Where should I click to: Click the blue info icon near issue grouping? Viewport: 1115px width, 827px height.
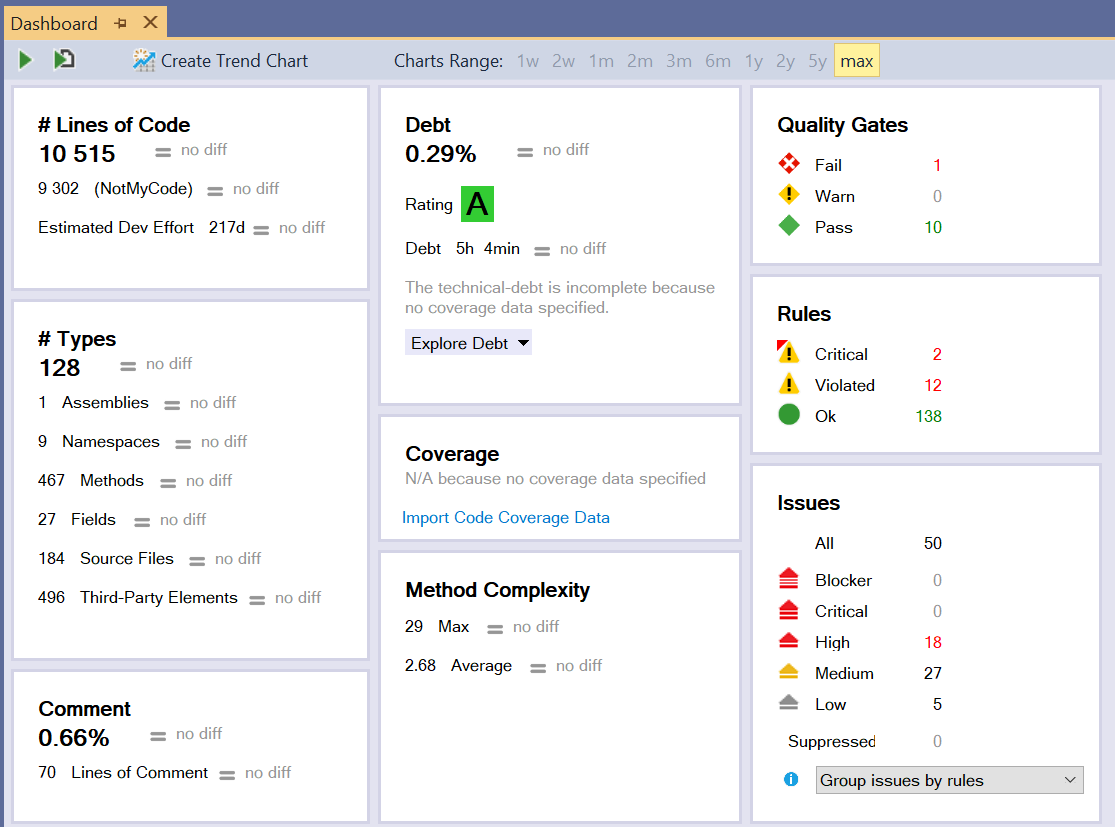789,779
